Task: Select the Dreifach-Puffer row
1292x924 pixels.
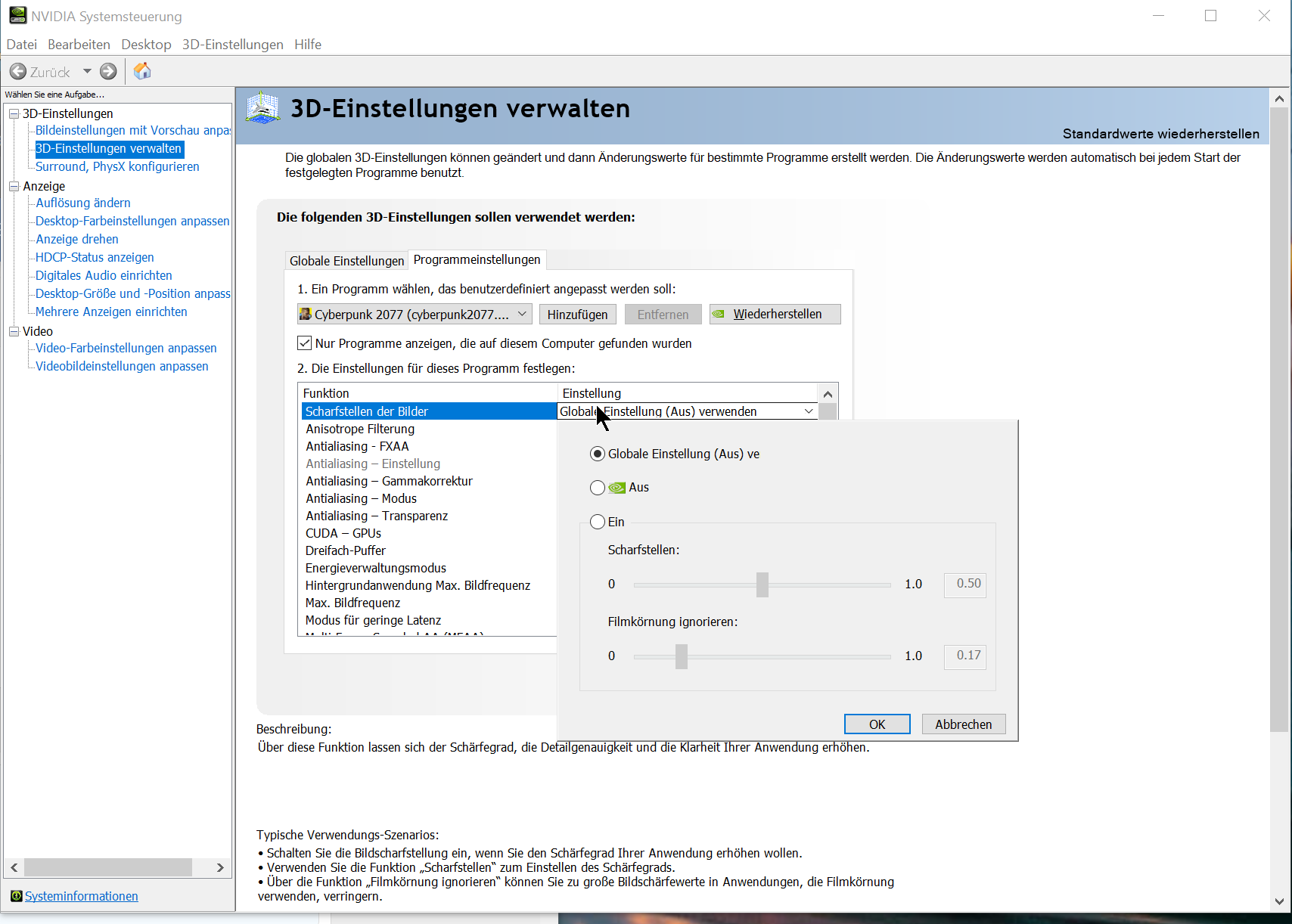Action: (429, 550)
